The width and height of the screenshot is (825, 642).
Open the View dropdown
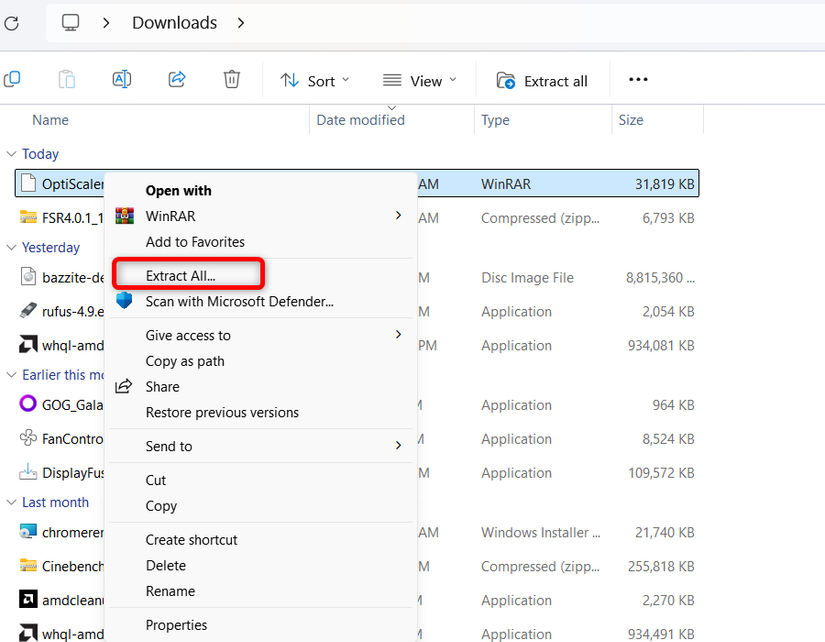[419, 81]
